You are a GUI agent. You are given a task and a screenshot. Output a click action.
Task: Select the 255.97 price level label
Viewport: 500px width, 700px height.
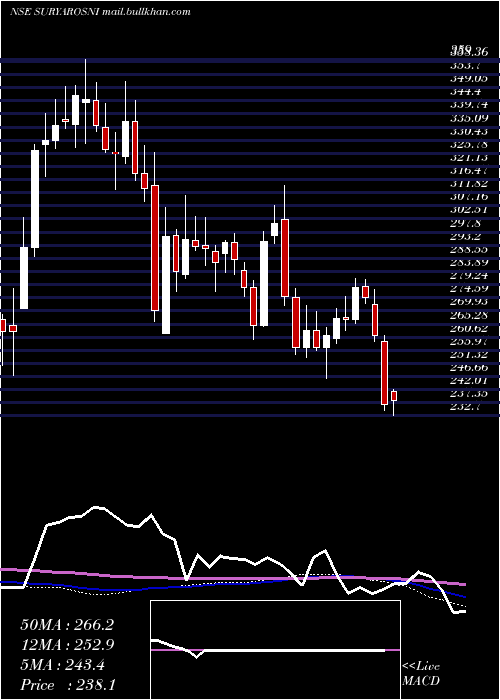point(468,342)
